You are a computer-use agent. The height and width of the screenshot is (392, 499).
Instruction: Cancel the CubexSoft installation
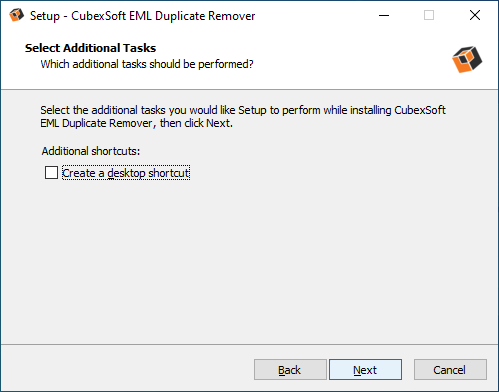pos(450,369)
